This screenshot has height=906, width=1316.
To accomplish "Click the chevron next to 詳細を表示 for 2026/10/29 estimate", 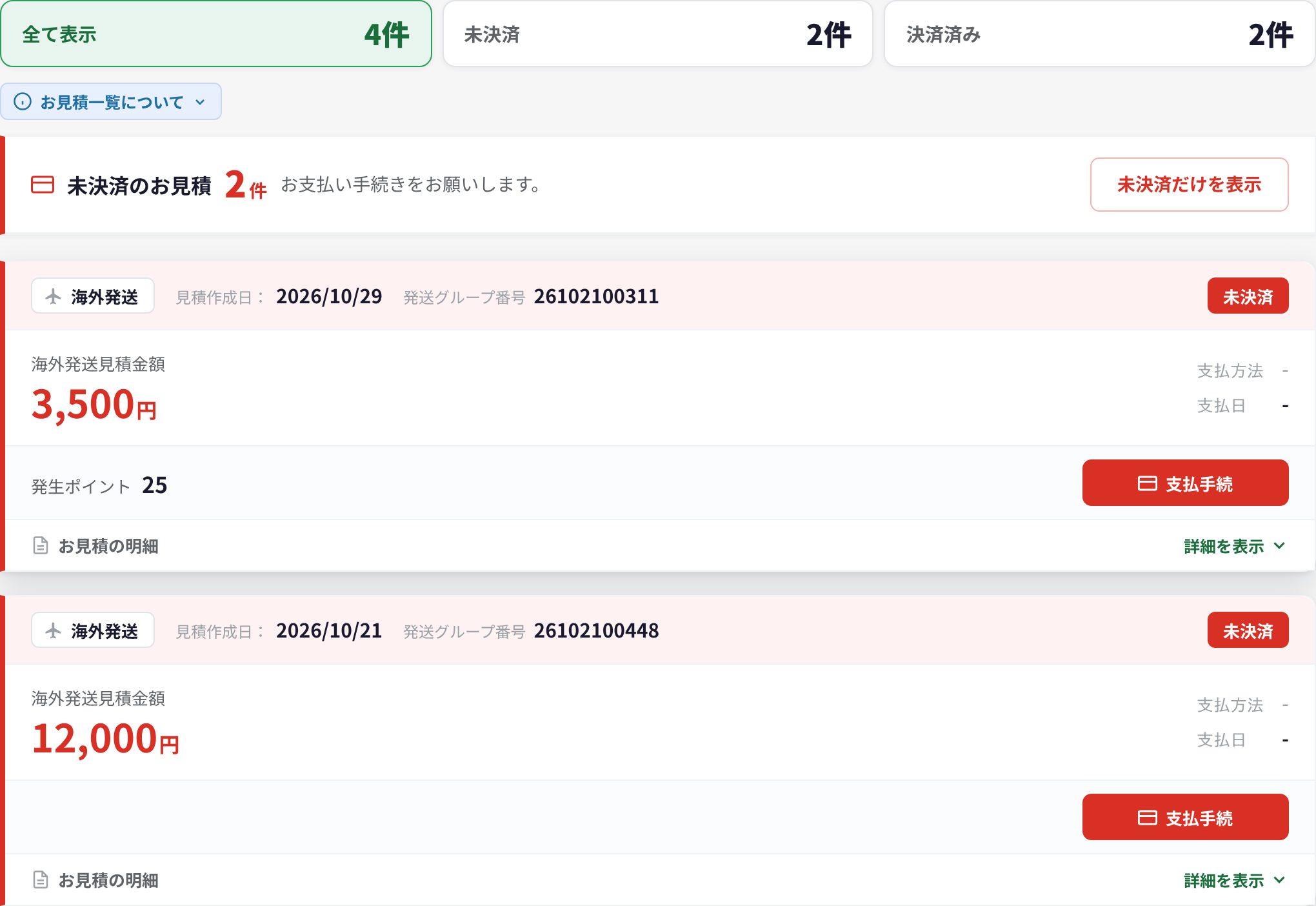I will [x=1279, y=546].
